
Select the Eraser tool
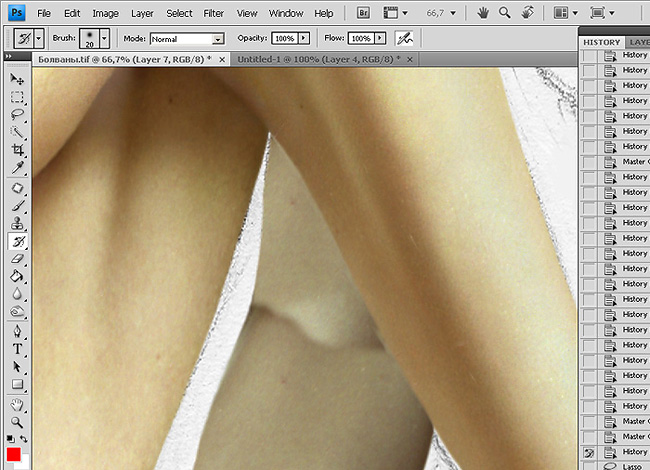(17, 259)
